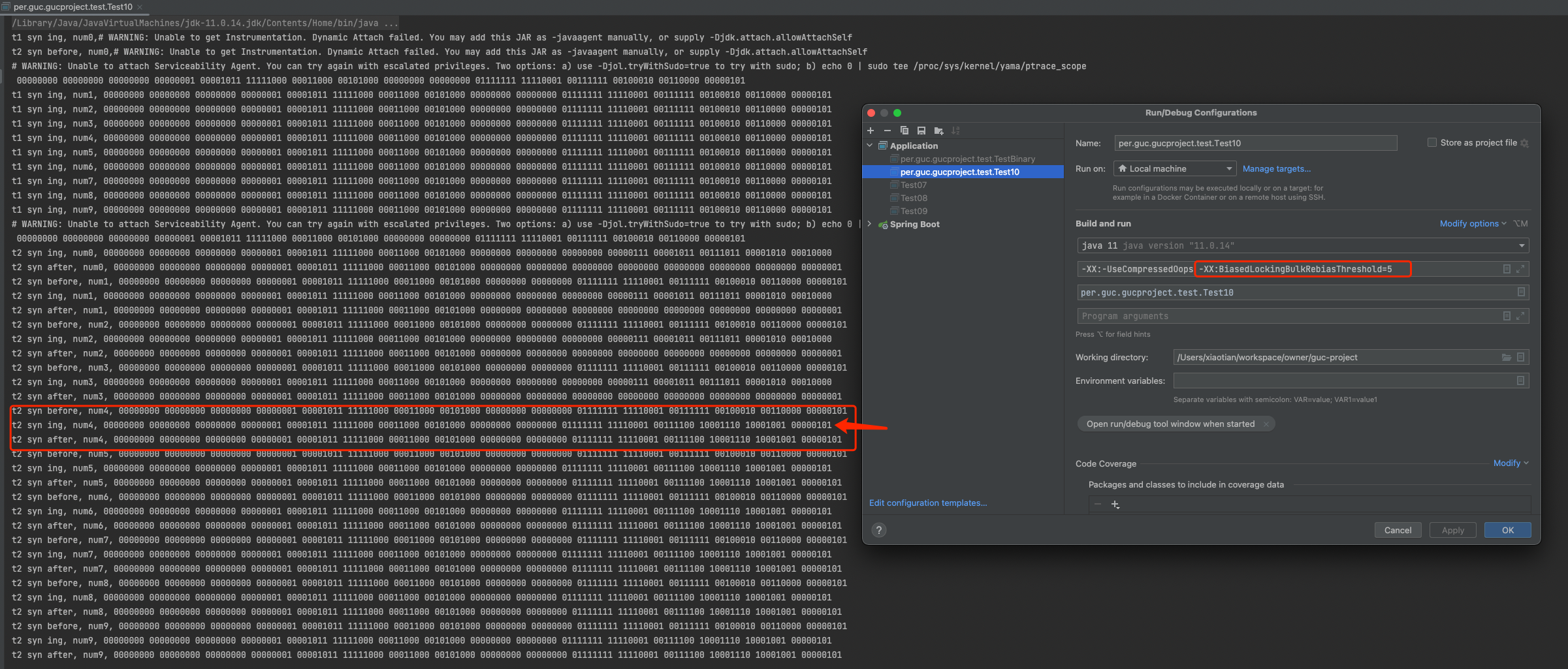
Task: Switch to the per.guc.gucproject.test.Test10 run tab
Action: [72, 7]
